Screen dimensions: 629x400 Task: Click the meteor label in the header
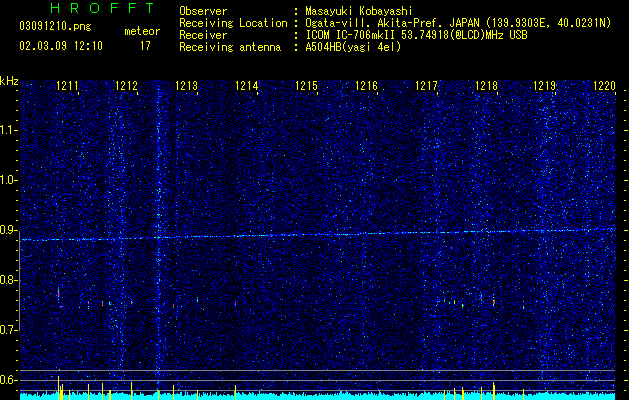(142, 31)
